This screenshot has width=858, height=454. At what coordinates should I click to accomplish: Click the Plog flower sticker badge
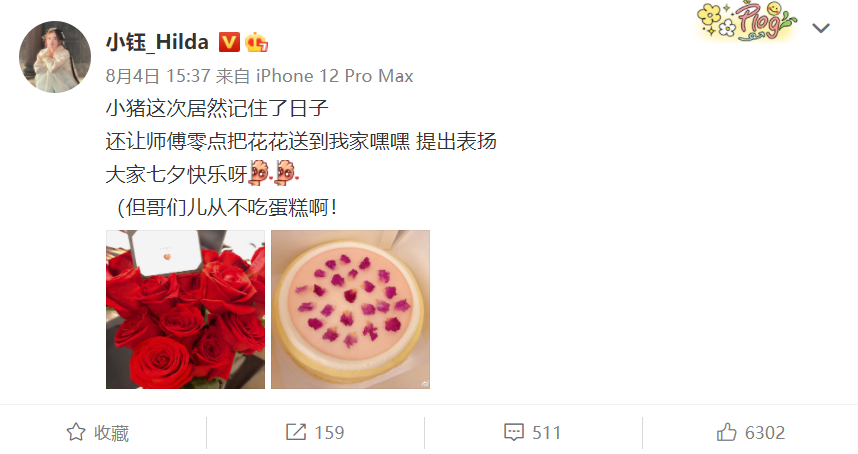pos(746,22)
